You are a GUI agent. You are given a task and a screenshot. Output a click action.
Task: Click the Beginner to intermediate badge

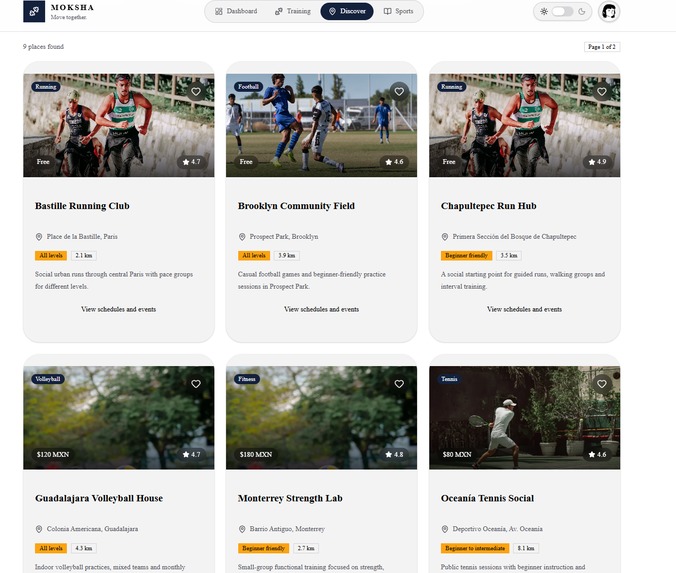475,548
